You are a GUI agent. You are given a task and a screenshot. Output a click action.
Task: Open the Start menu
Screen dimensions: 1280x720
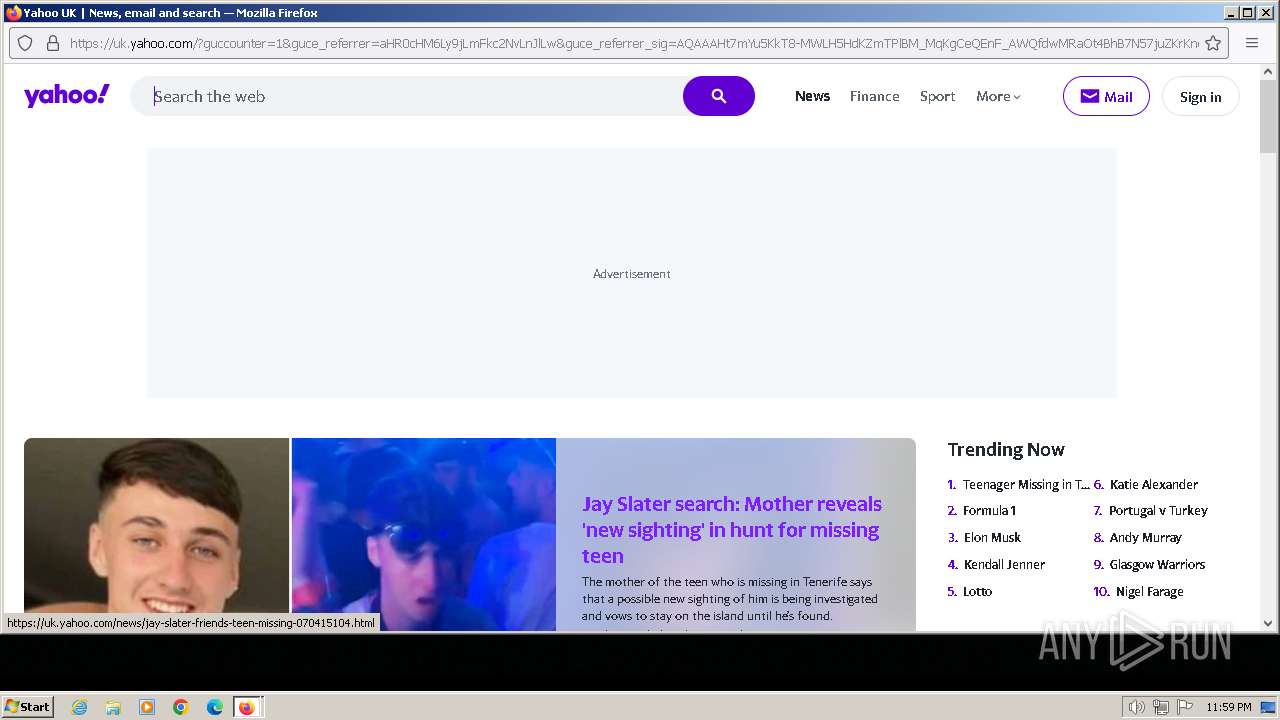point(28,707)
